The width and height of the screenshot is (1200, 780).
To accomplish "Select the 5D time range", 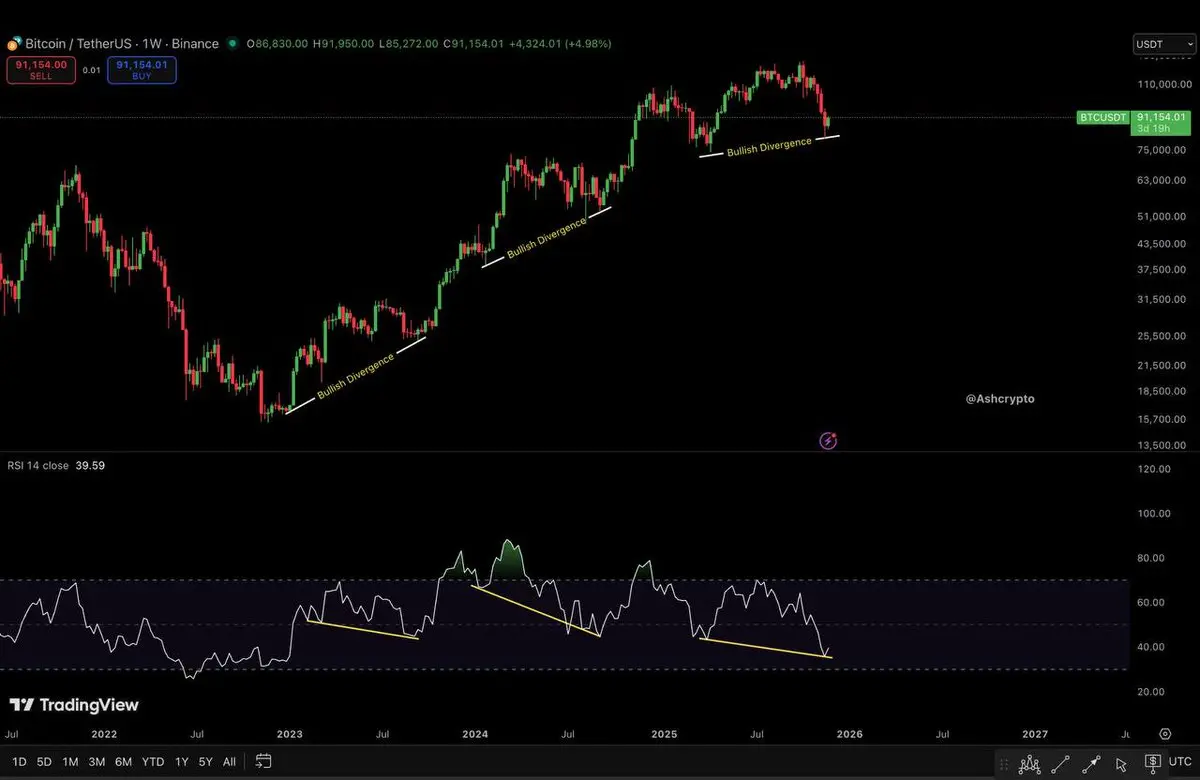I will (x=45, y=762).
